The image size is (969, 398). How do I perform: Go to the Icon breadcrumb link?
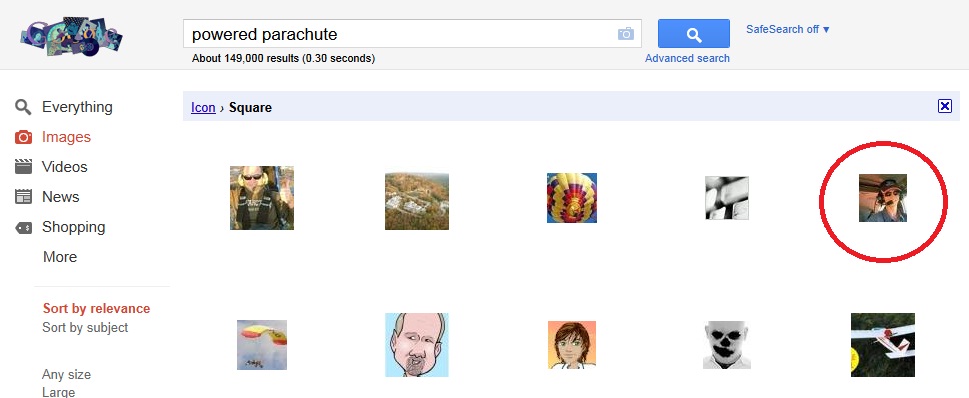(203, 108)
